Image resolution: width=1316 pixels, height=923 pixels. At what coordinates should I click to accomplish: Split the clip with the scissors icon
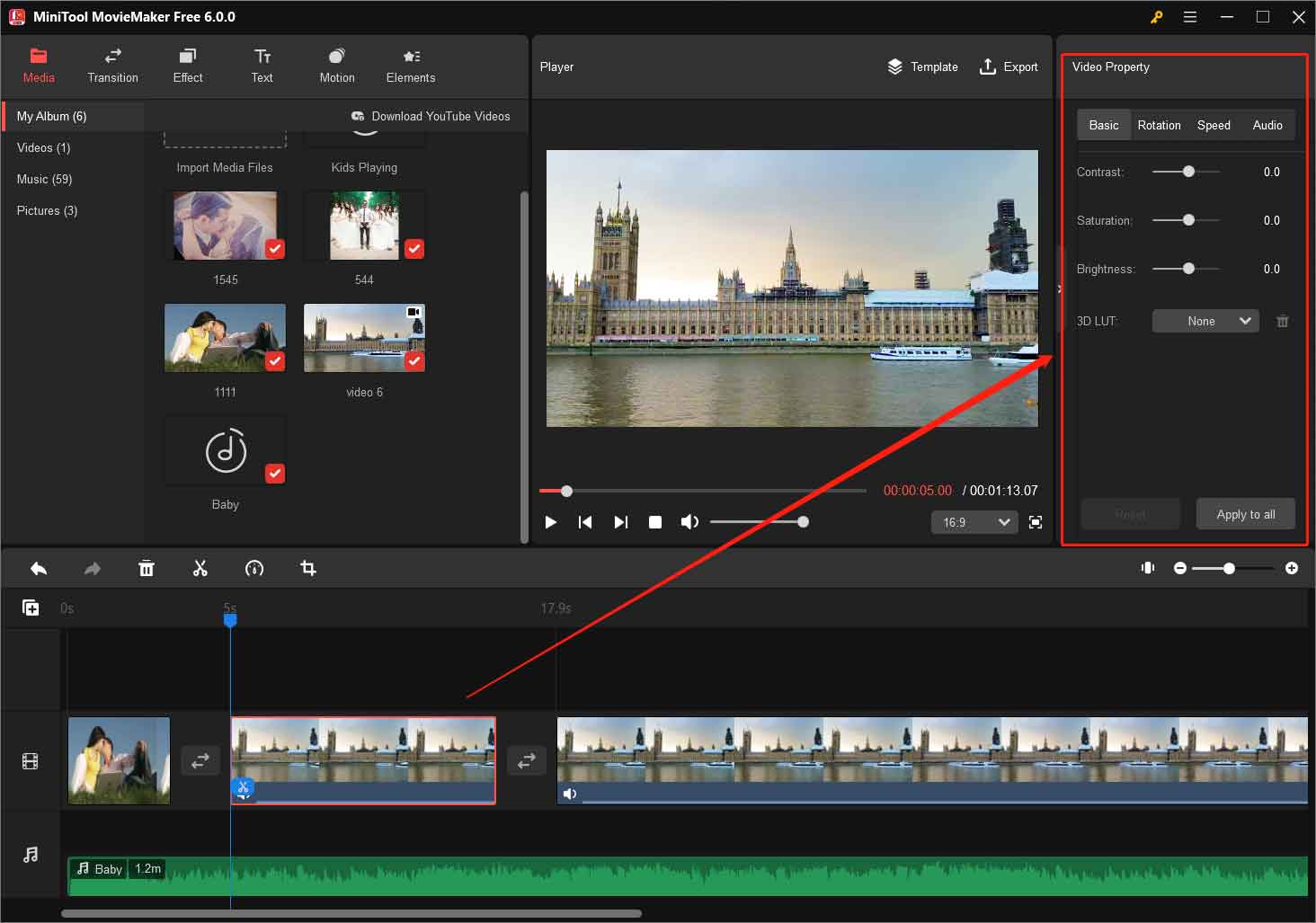tap(200, 568)
